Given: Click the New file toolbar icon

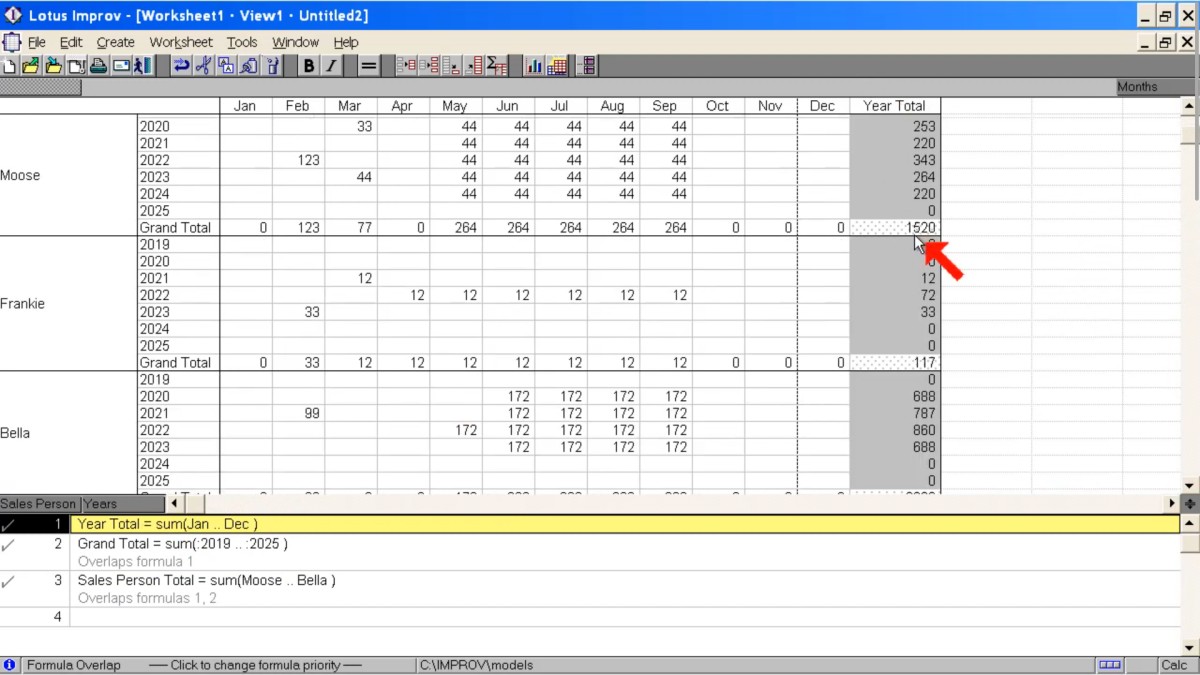Looking at the screenshot, I should (x=9, y=66).
